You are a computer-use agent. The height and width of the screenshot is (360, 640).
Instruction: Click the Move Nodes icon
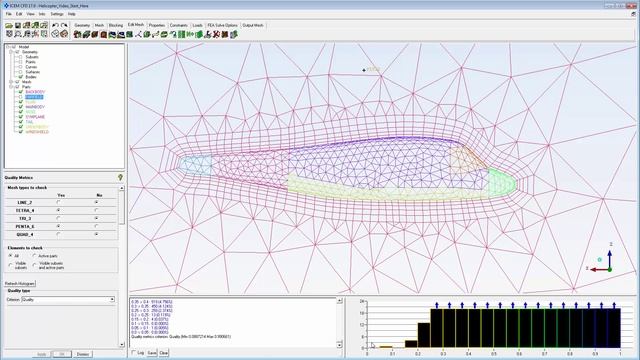[x=156, y=35]
